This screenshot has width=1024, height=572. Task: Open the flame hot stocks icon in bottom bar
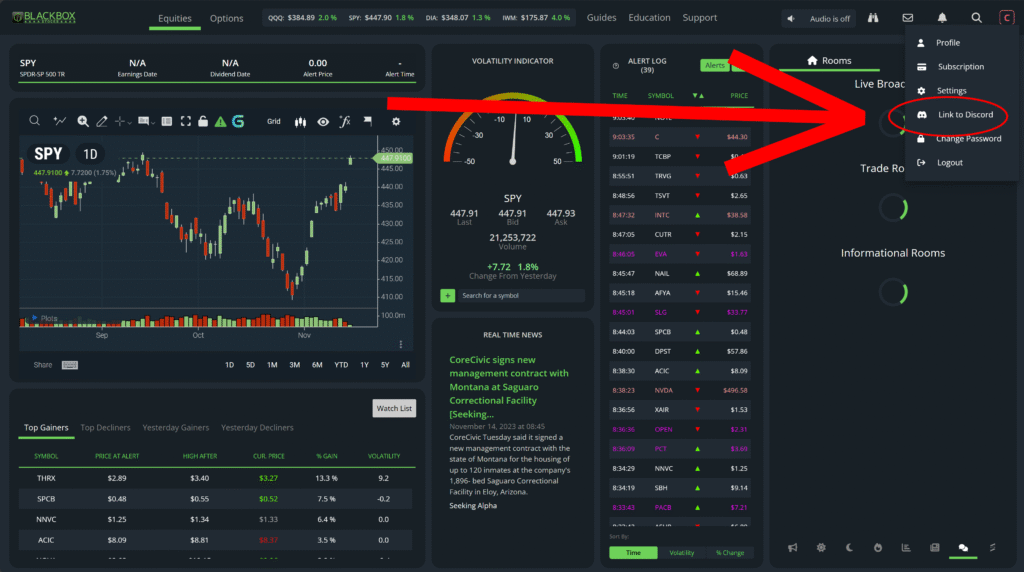[x=878, y=548]
